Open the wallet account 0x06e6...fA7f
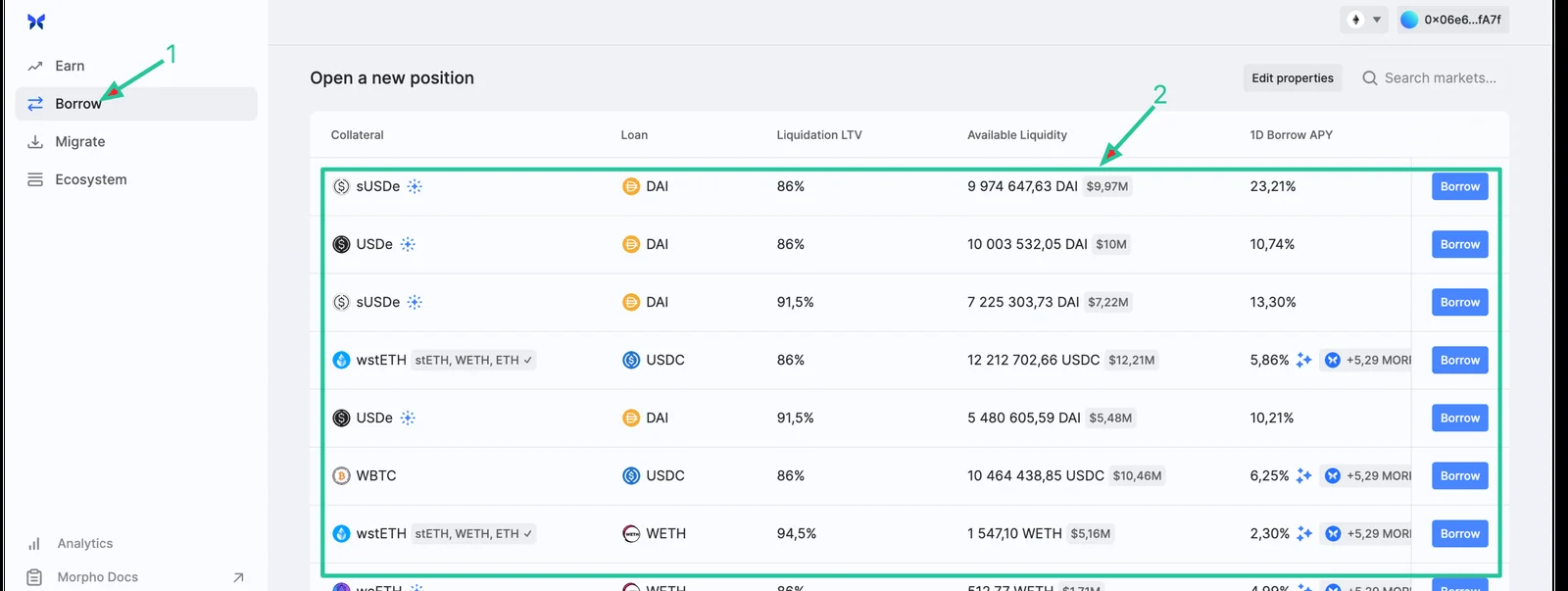This screenshot has width=1568, height=591. tap(1452, 20)
